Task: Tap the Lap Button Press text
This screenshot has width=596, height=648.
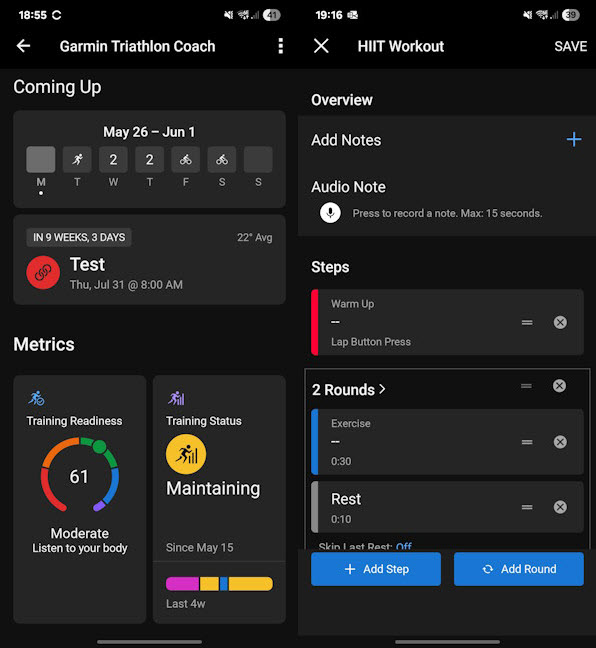Action: [371, 342]
